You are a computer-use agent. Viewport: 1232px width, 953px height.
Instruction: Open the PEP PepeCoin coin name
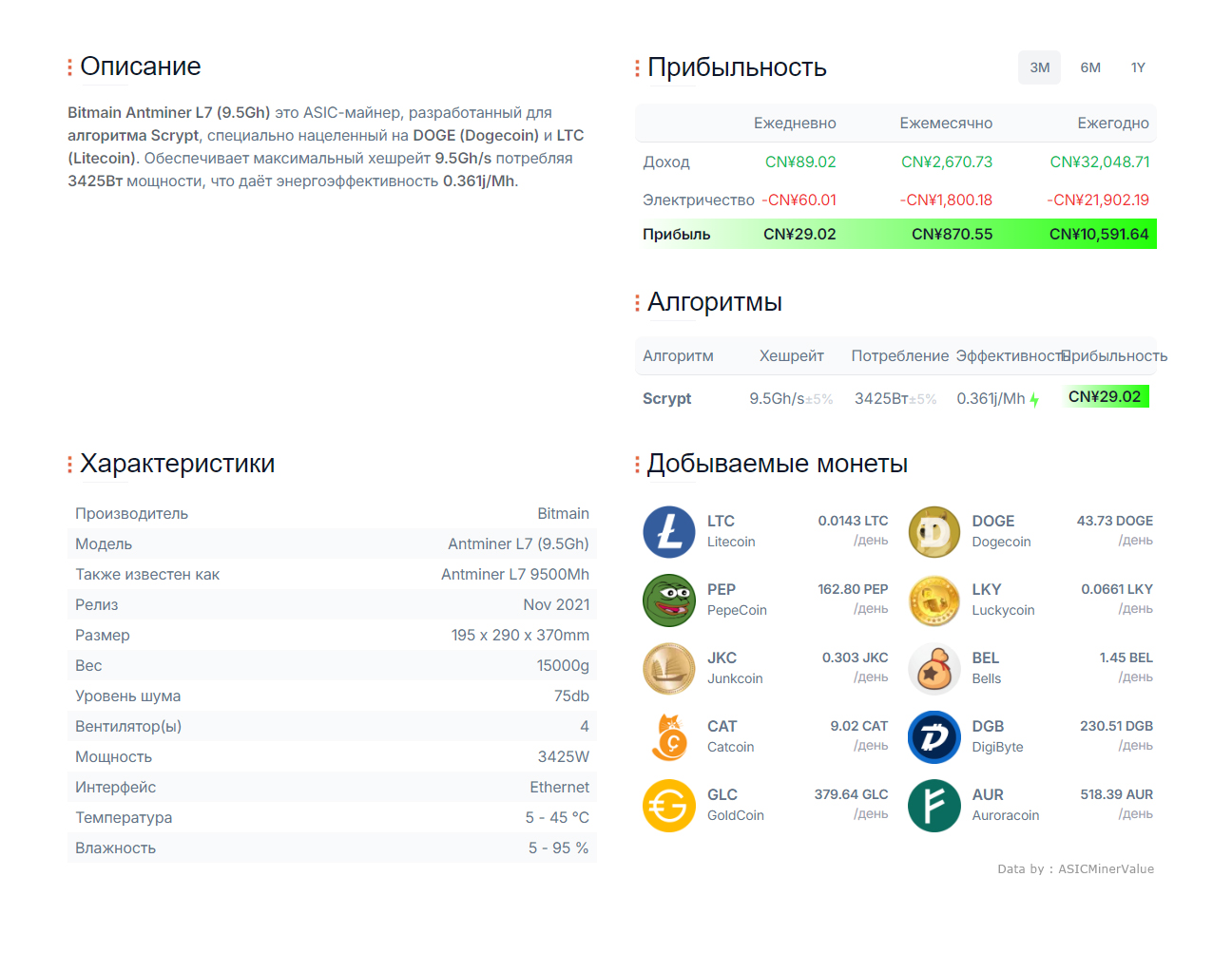click(x=737, y=600)
